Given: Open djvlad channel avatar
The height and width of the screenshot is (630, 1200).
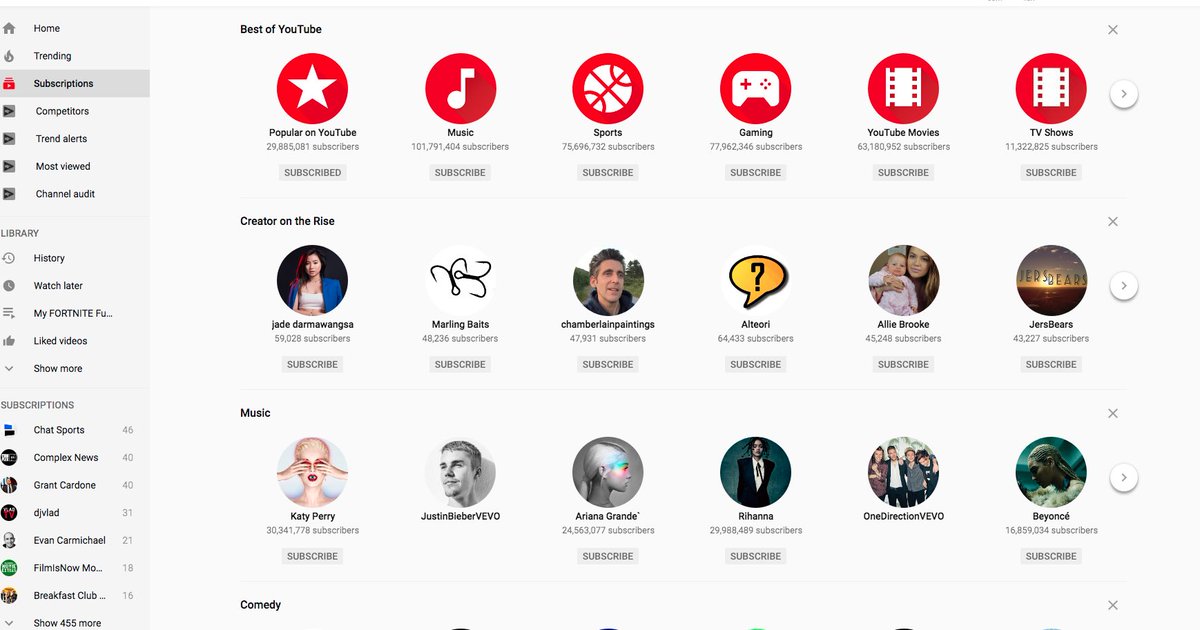Looking at the screenshot, I should [x=9, y=513].
